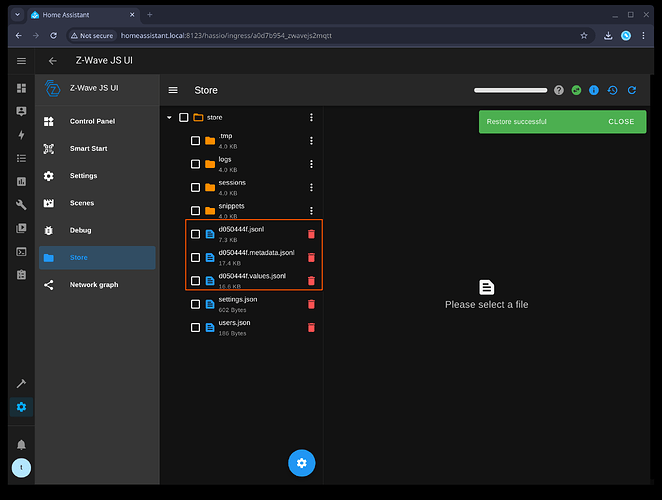Open the Home Assistant sidebar hamburger menu
Viewport: 662px width, 500px height.
tap(21, 61)
